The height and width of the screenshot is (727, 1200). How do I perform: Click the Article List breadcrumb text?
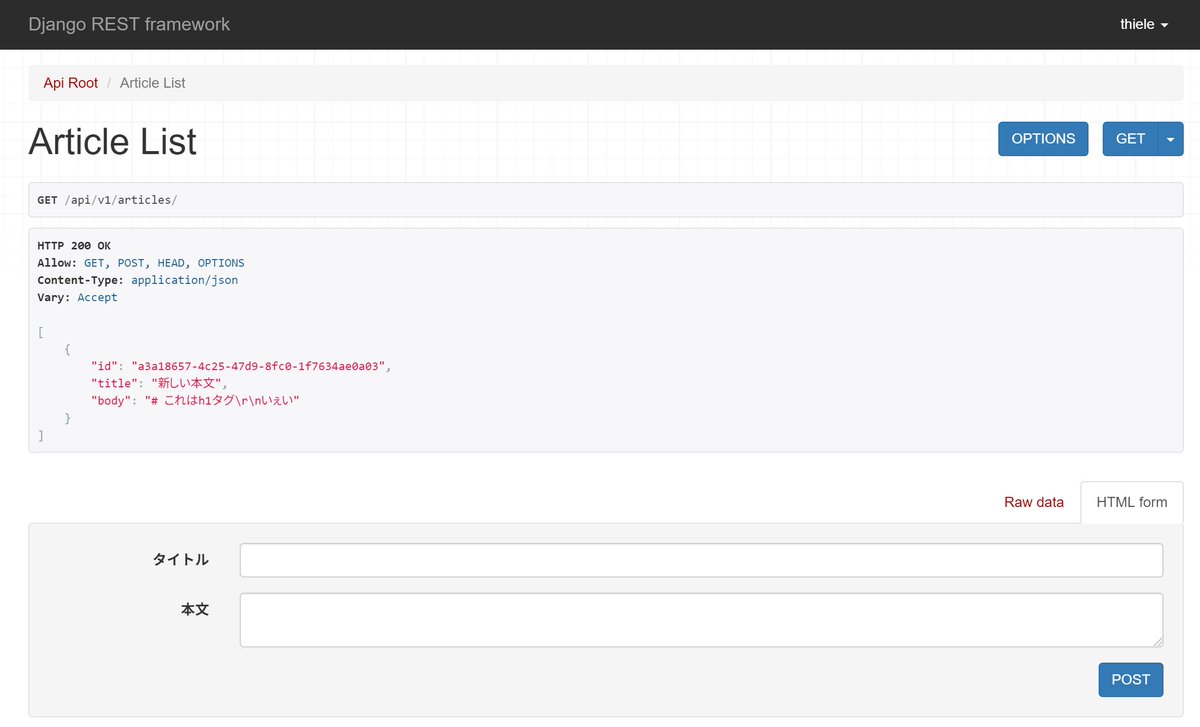pos(153,83)
